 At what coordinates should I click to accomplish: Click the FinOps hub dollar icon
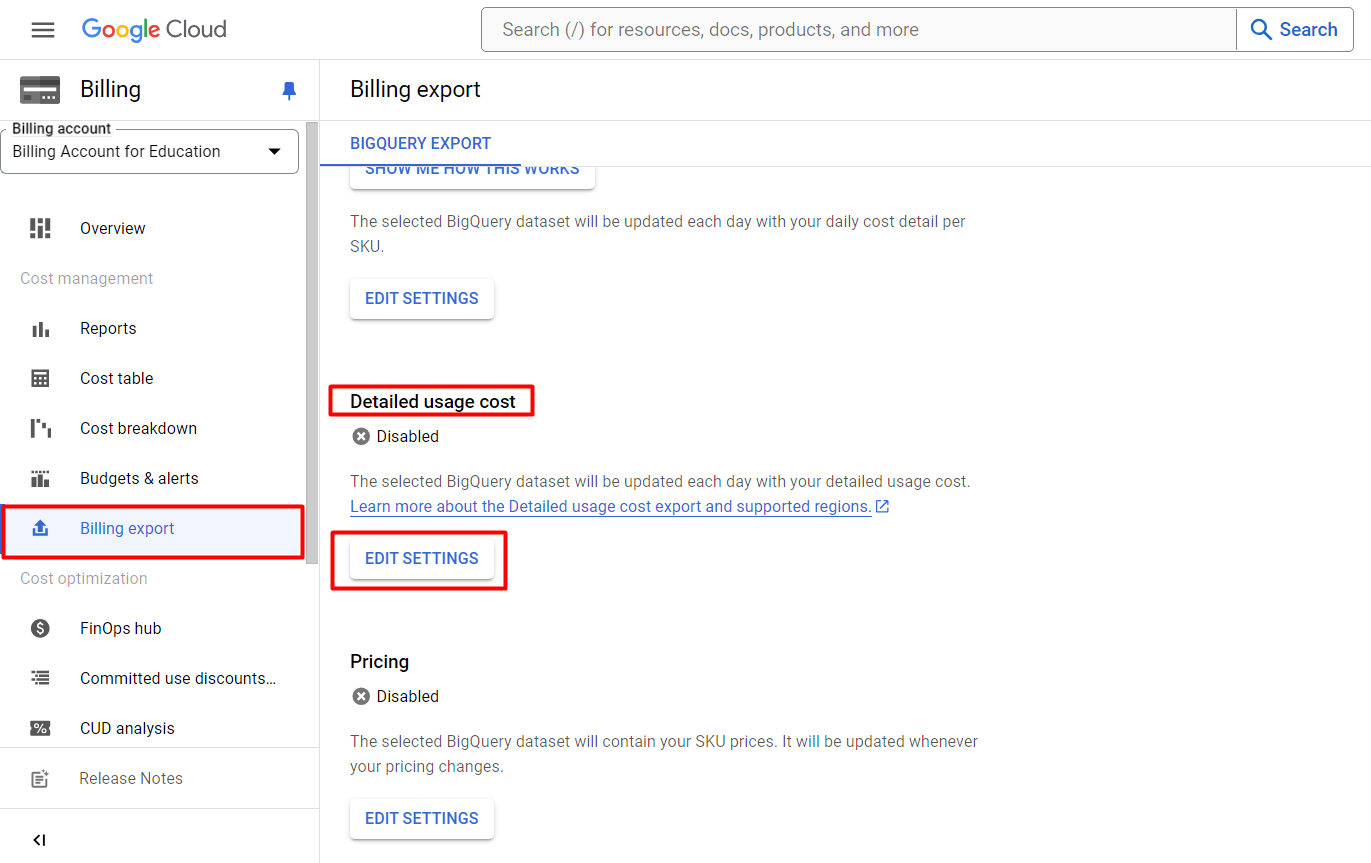tap(40, 628)
